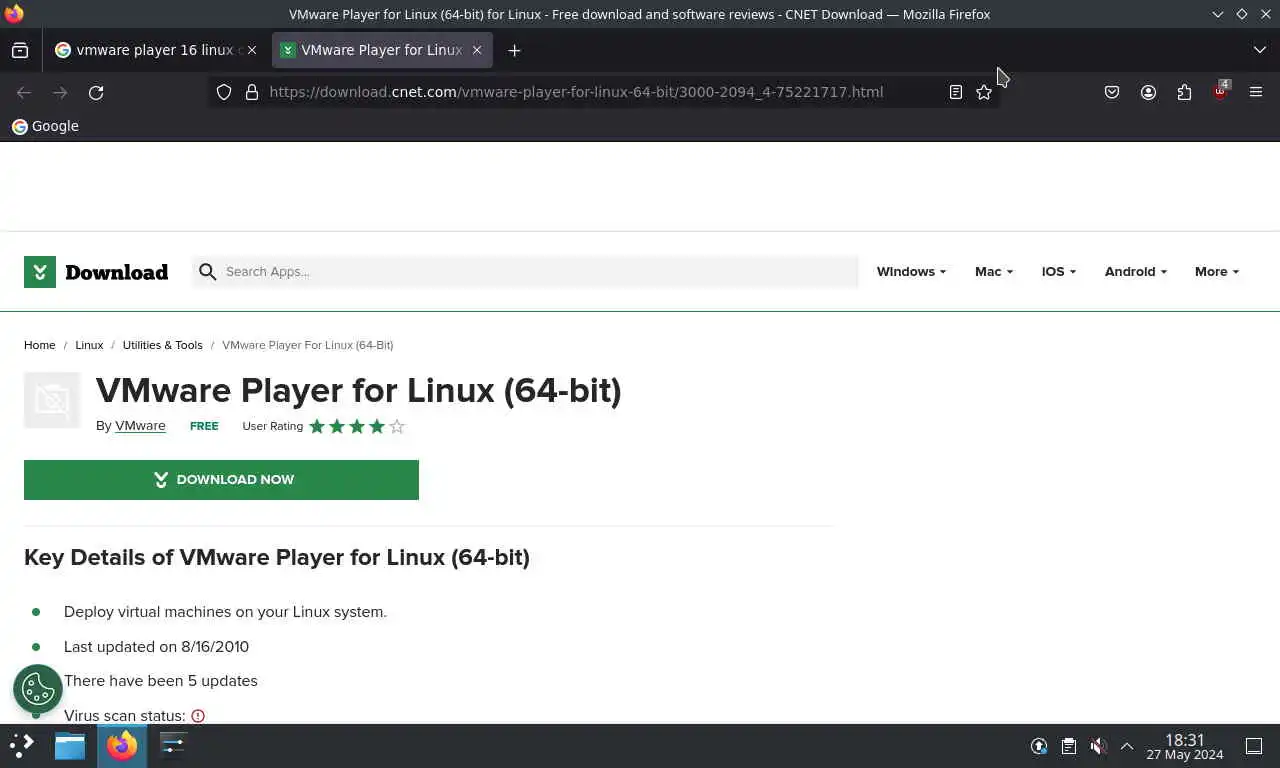Open Dolphin file manager in taskbar

pos(70,745)
